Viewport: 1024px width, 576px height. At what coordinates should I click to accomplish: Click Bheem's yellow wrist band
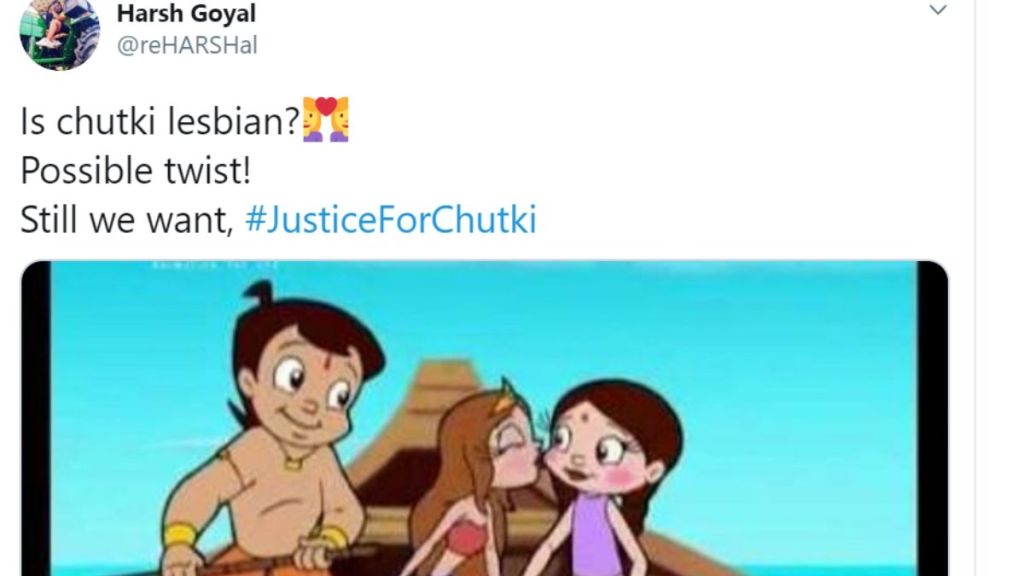180,536
